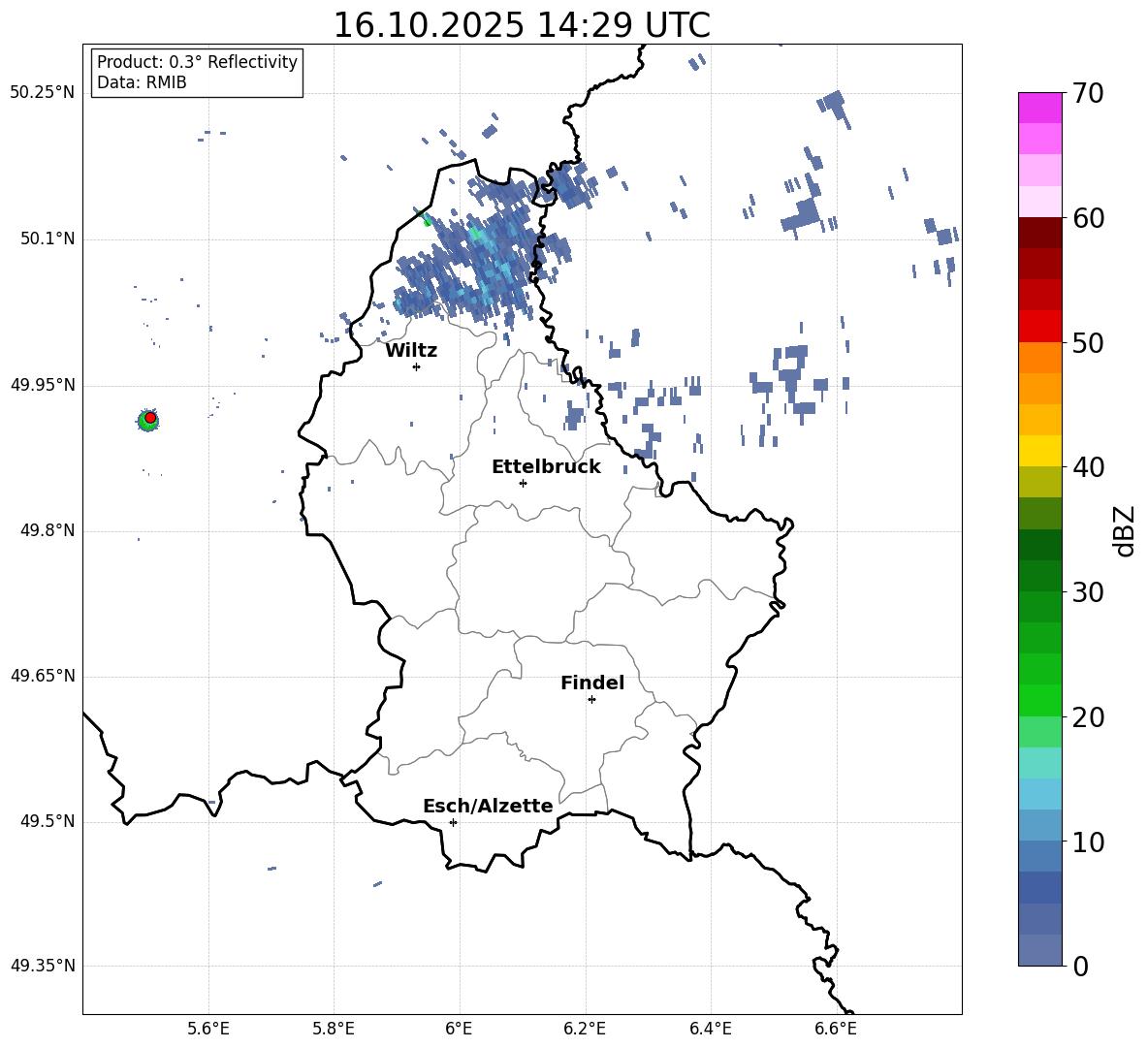
Task: Click the cross marker below Findel
Action: [591, 700]
